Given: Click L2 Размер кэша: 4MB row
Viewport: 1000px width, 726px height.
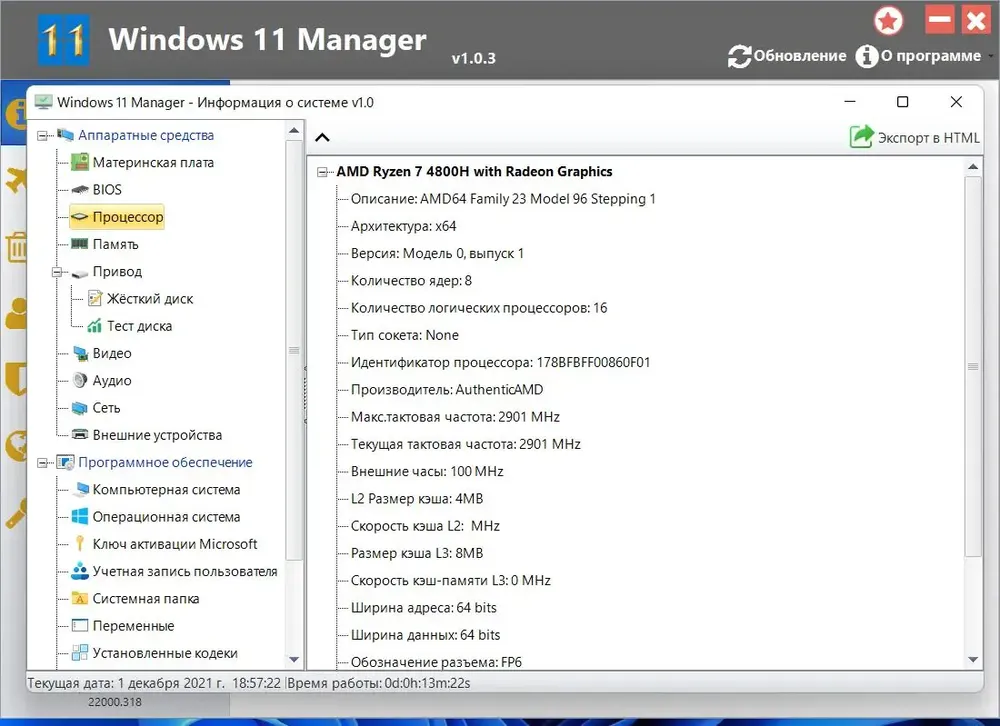Looking at the screenshot, I should coord(417,499).
